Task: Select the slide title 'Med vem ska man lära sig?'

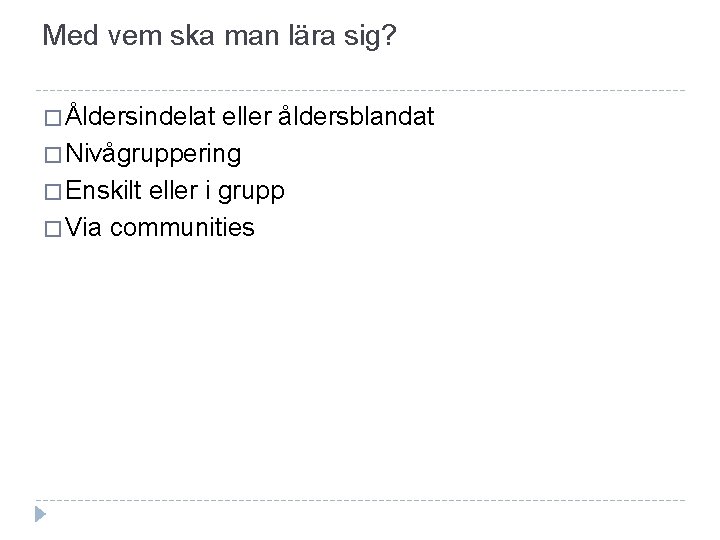Action: click(x=220, y=37)
